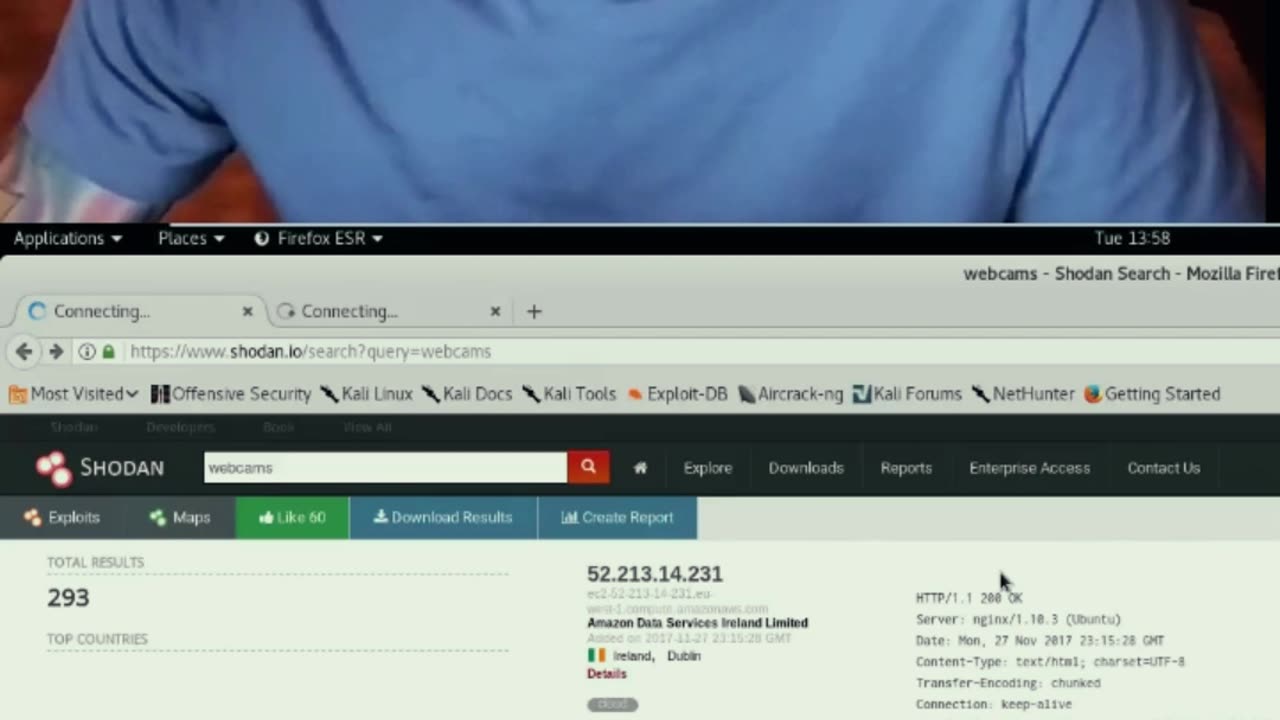Open the NetHunter bookmark
The image size is (1280, 720).
pyautogui.click(x=1023, y=394)
